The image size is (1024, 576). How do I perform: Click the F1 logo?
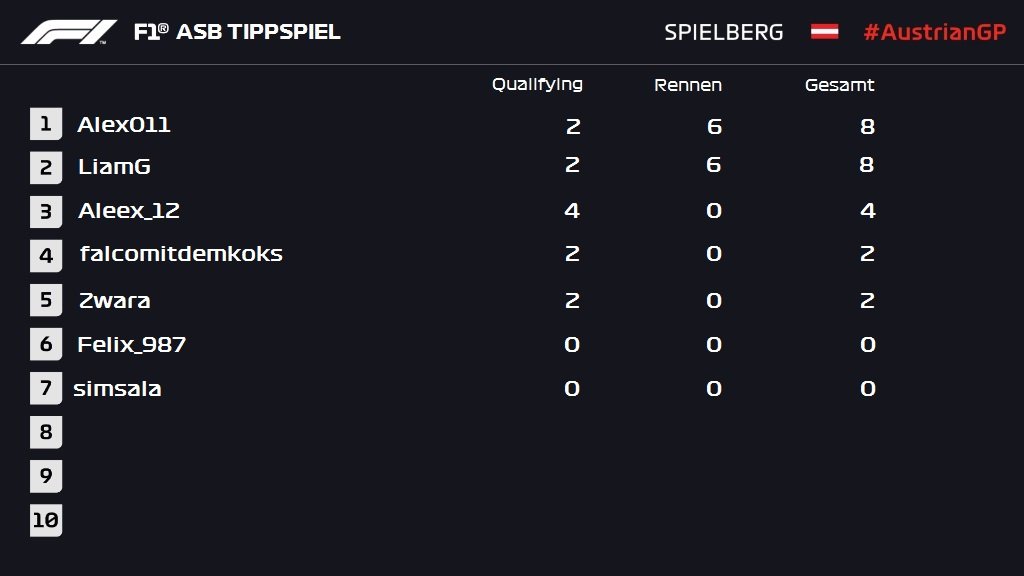(69, 32)
